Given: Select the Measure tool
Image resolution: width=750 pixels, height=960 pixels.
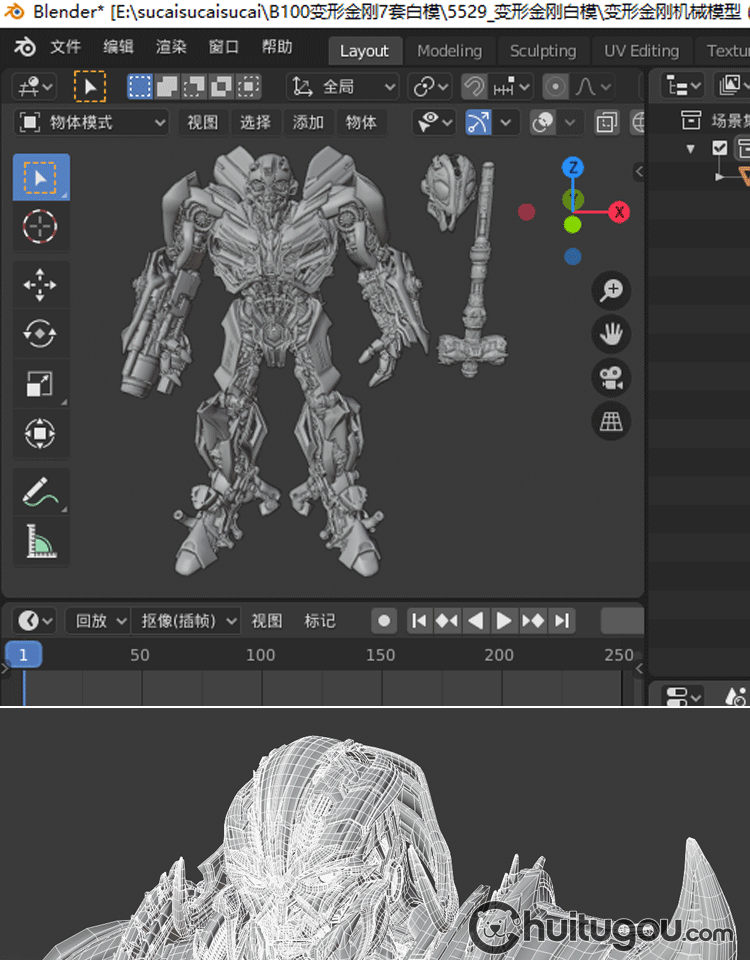Looking at the screenshot, I should pyautogui.click(x=40, y=541).
